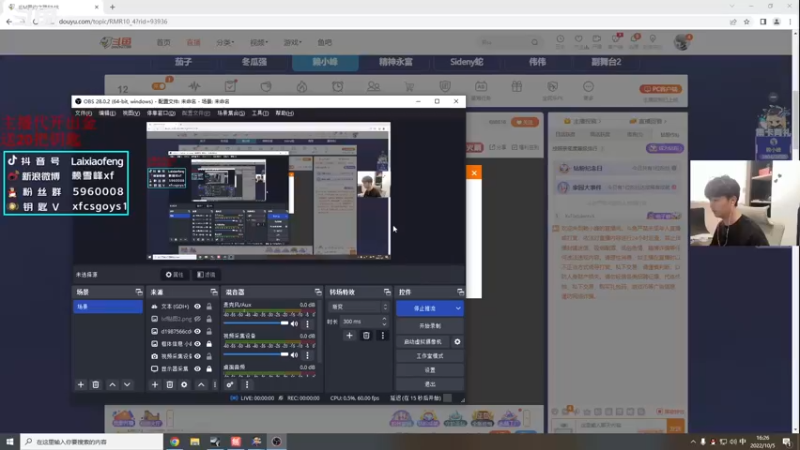800x450 pixels.
Task: Open File Explorer from the taskbar
Action: (195, 441)
